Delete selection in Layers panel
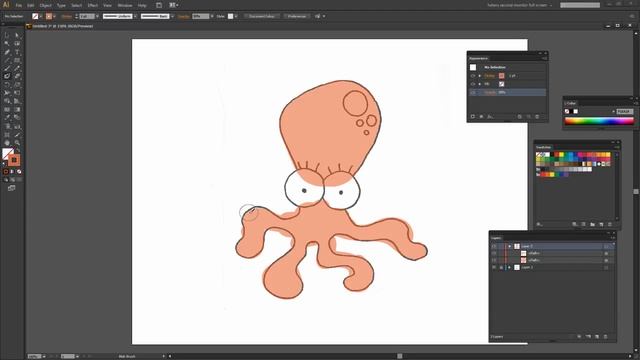The width and height of the screenshot is (640, 360). pos(606,337)
